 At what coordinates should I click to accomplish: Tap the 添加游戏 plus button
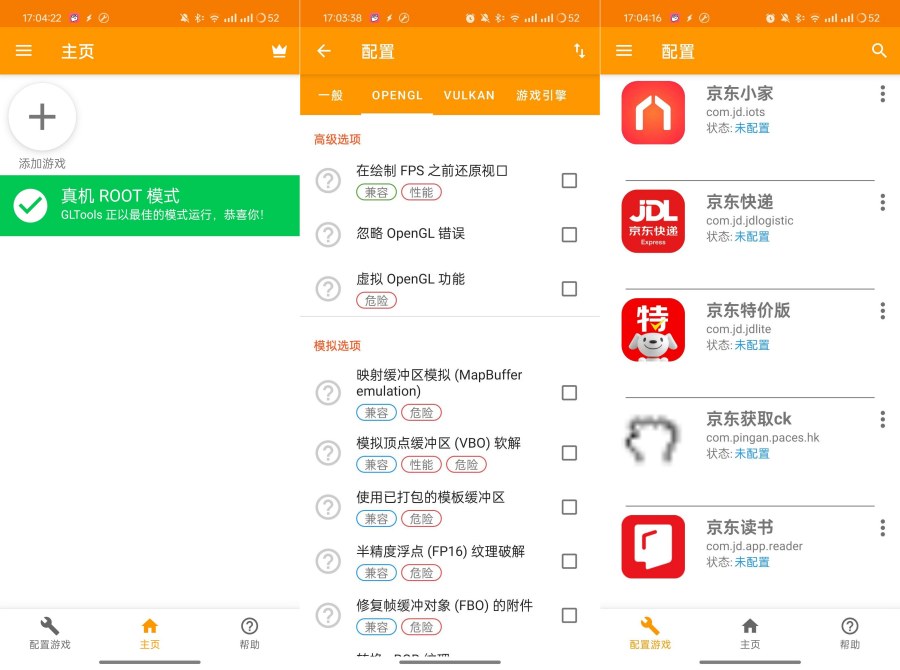42,116
